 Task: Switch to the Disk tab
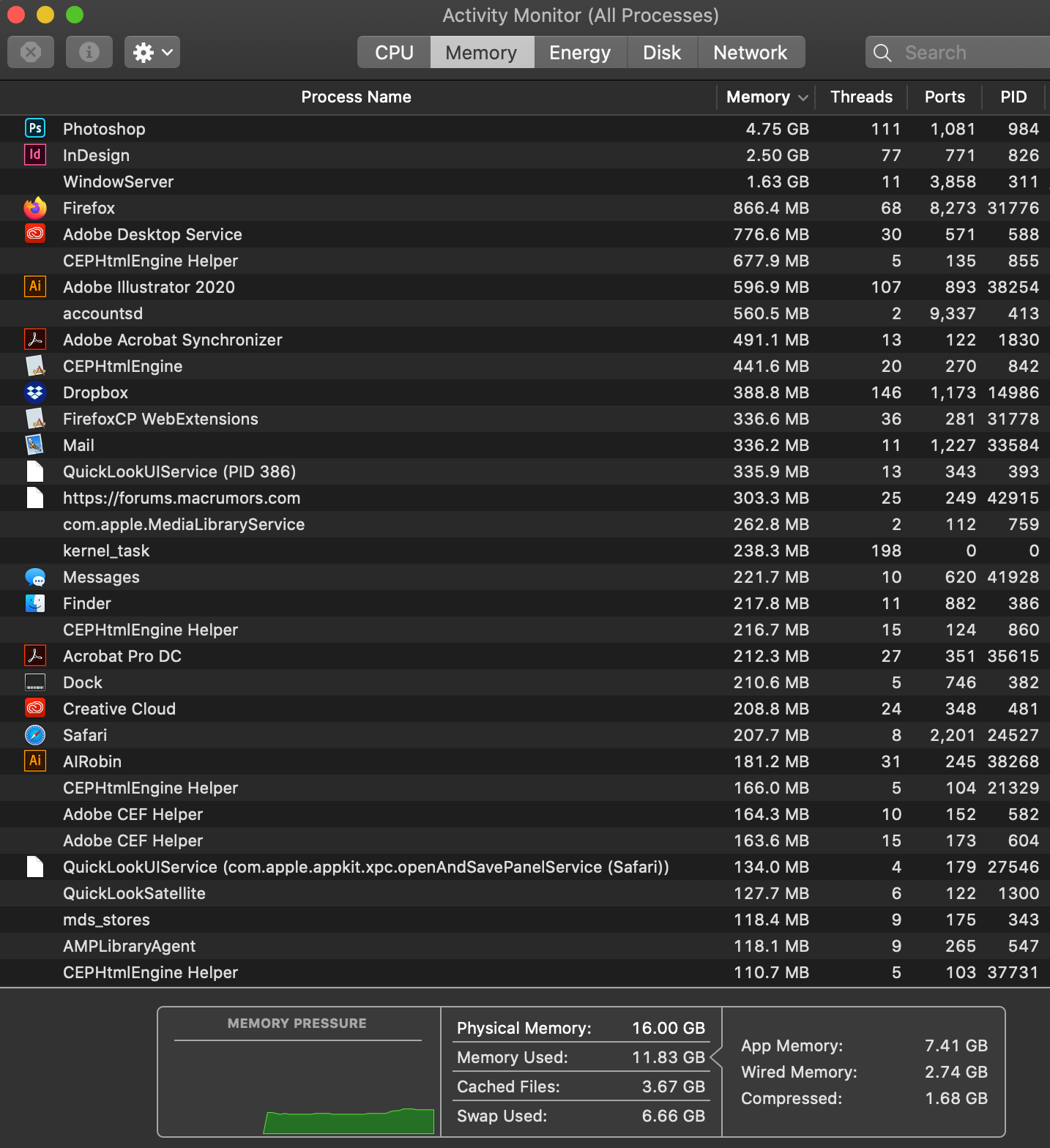pos(662,52)
